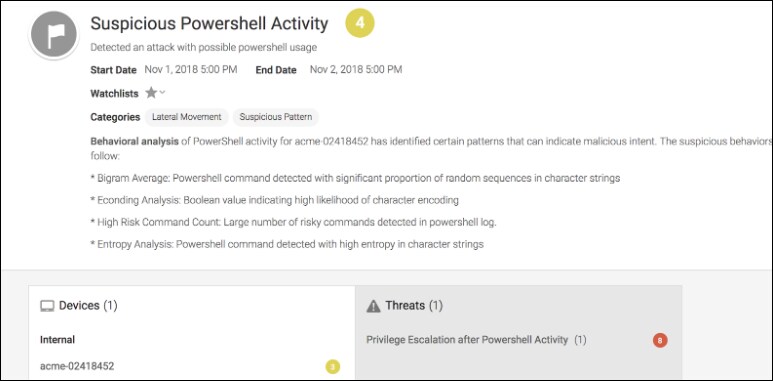
Task: Select the Suspicious Pattern category tag
Action: pyautogui.click(x=276, y=117)
